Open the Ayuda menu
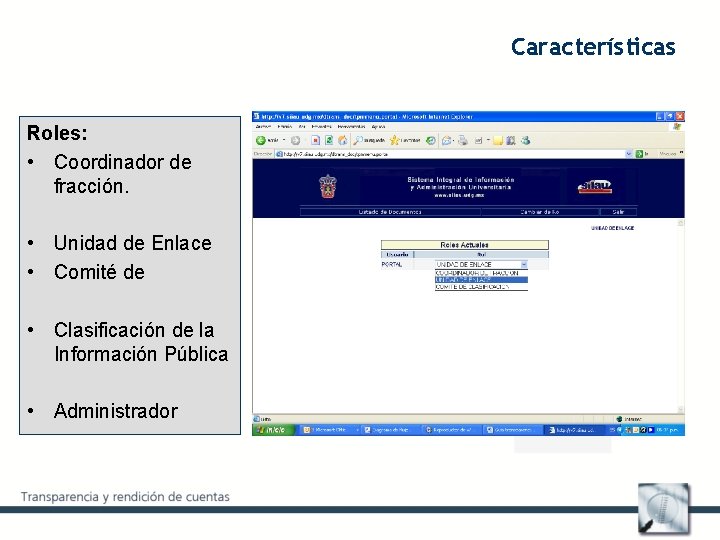This screenshot has height=540, width=720. coord(378,126)
